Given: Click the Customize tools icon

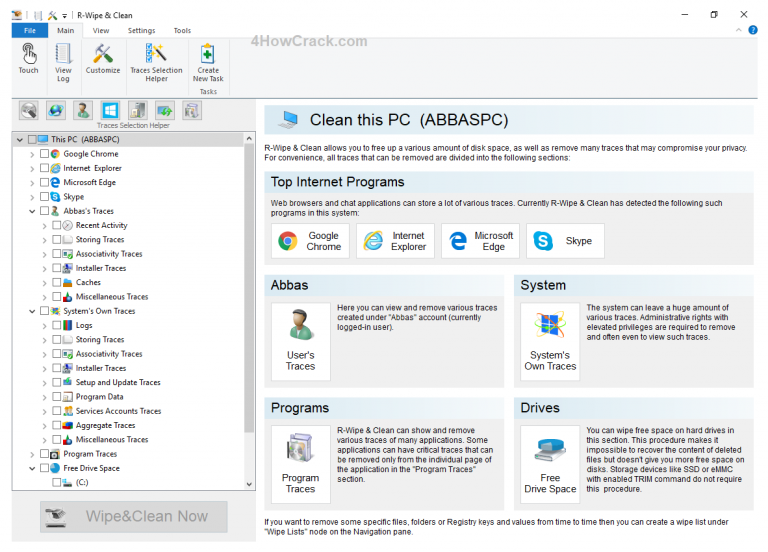Looking at the screenshot, I should pyautogui.click(x=103, y=59).
